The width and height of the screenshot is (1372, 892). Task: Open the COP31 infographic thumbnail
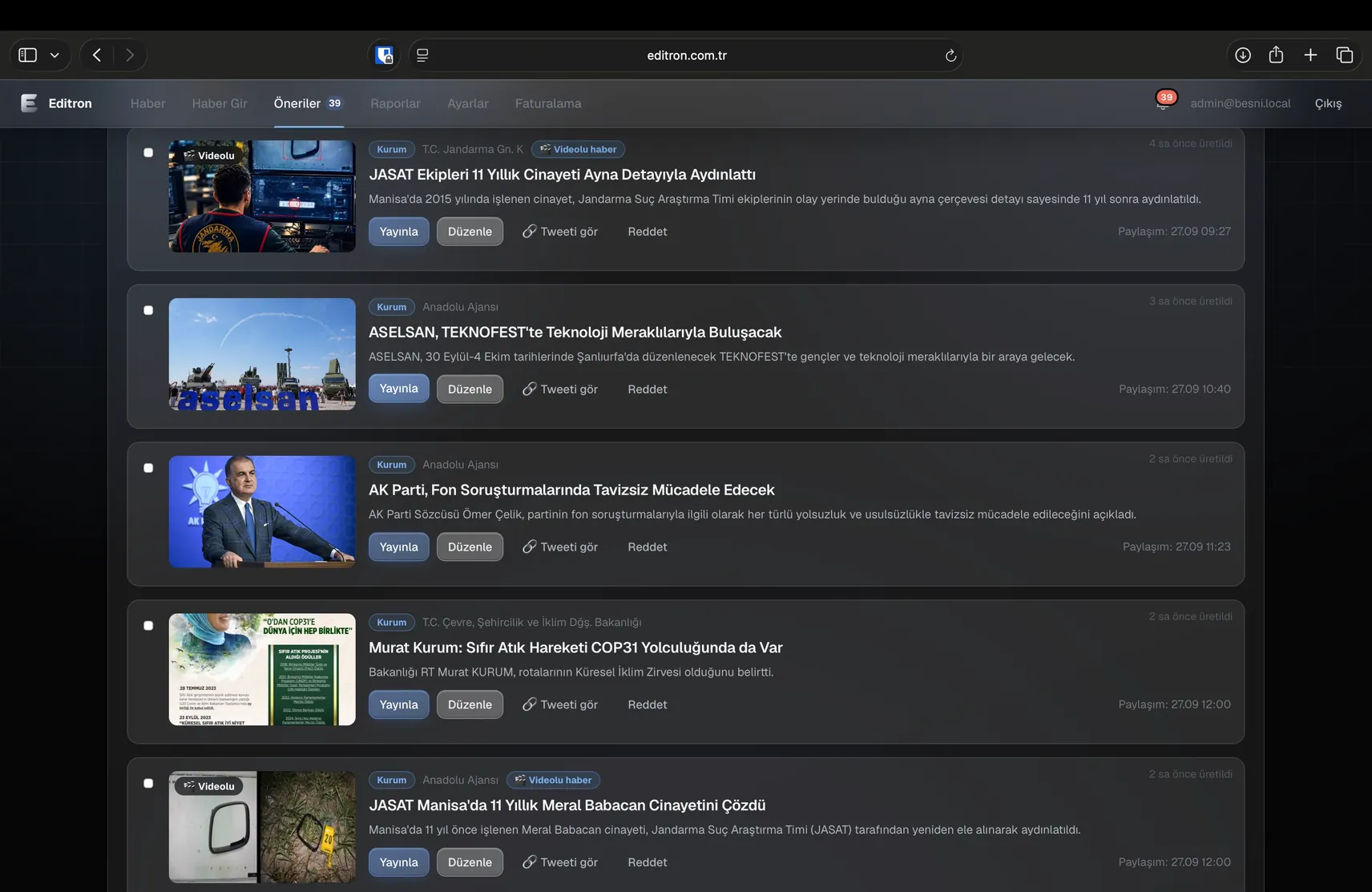(262, 670)
